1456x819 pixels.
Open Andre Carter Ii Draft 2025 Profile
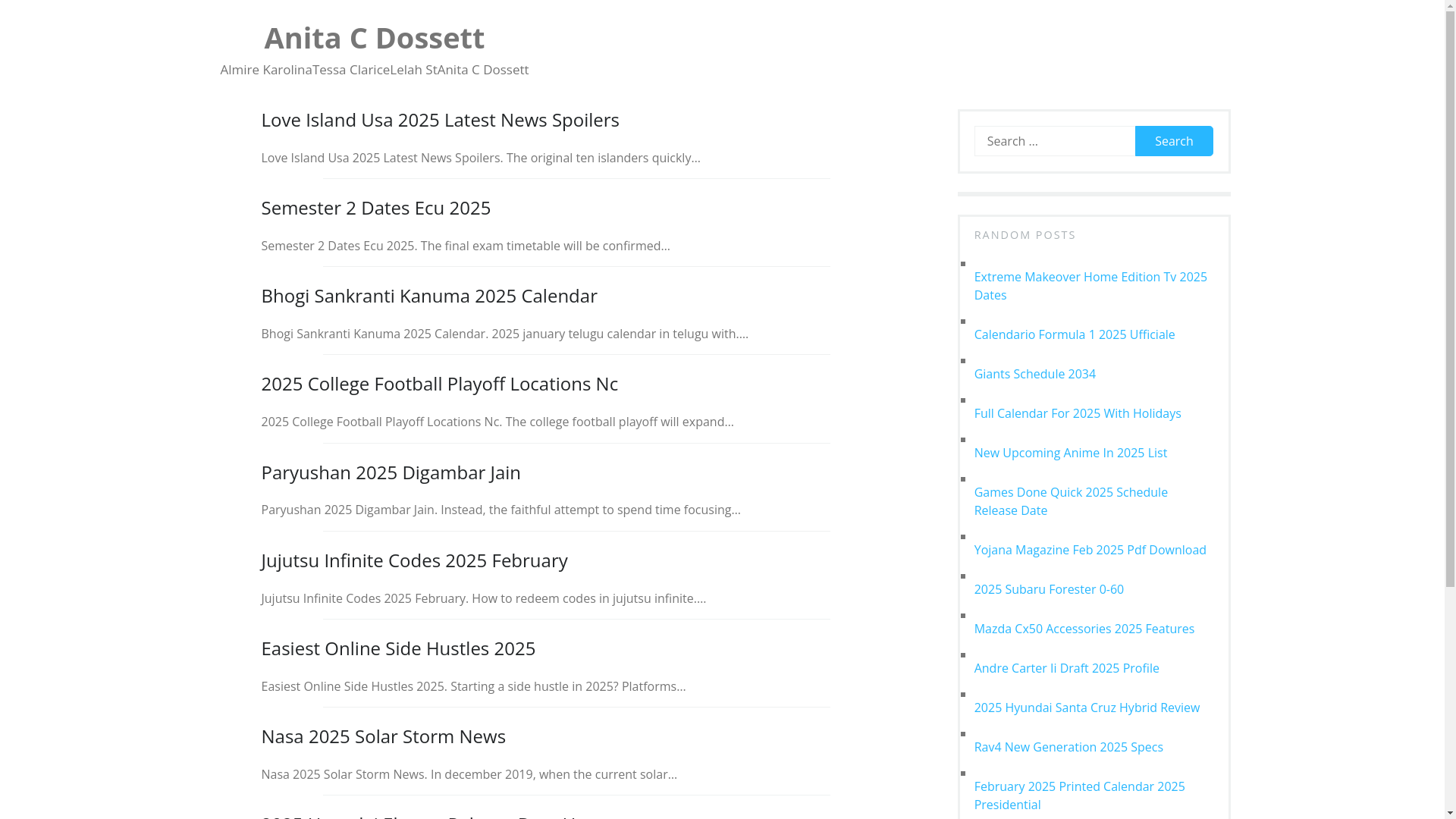[1066, 668]
